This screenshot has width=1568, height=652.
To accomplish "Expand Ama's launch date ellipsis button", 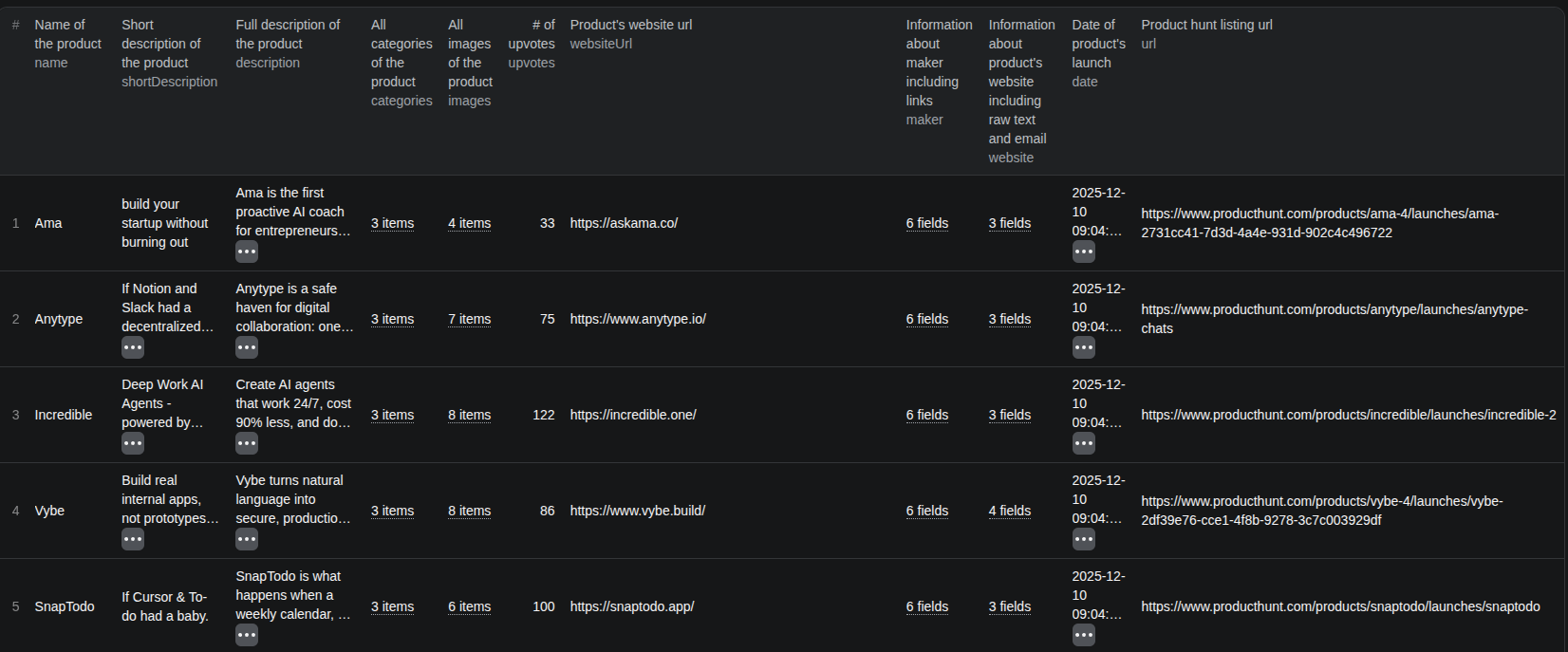I will pos(1083,251).
